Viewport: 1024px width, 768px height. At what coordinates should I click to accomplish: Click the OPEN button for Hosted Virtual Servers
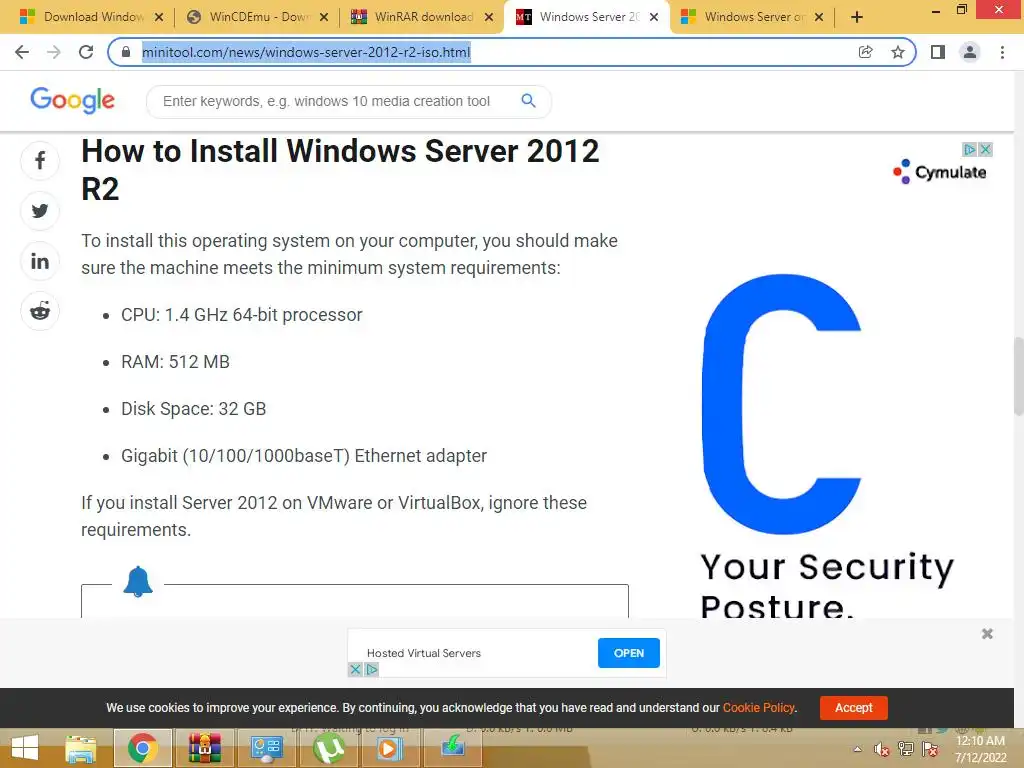pos(628,653)
